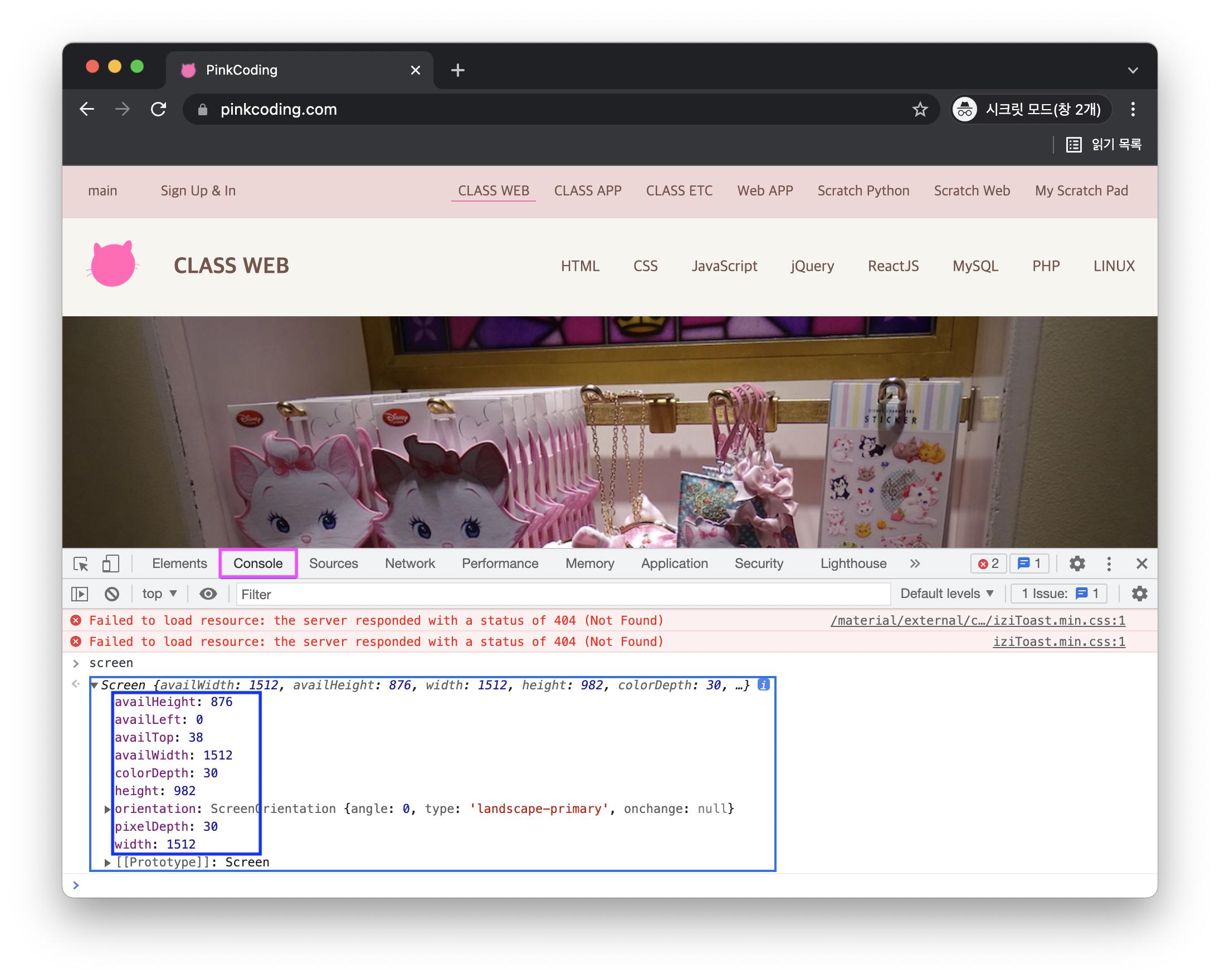
Task: Open the PHP course link
Action: pyautogui.click(x=1045, y=266)
